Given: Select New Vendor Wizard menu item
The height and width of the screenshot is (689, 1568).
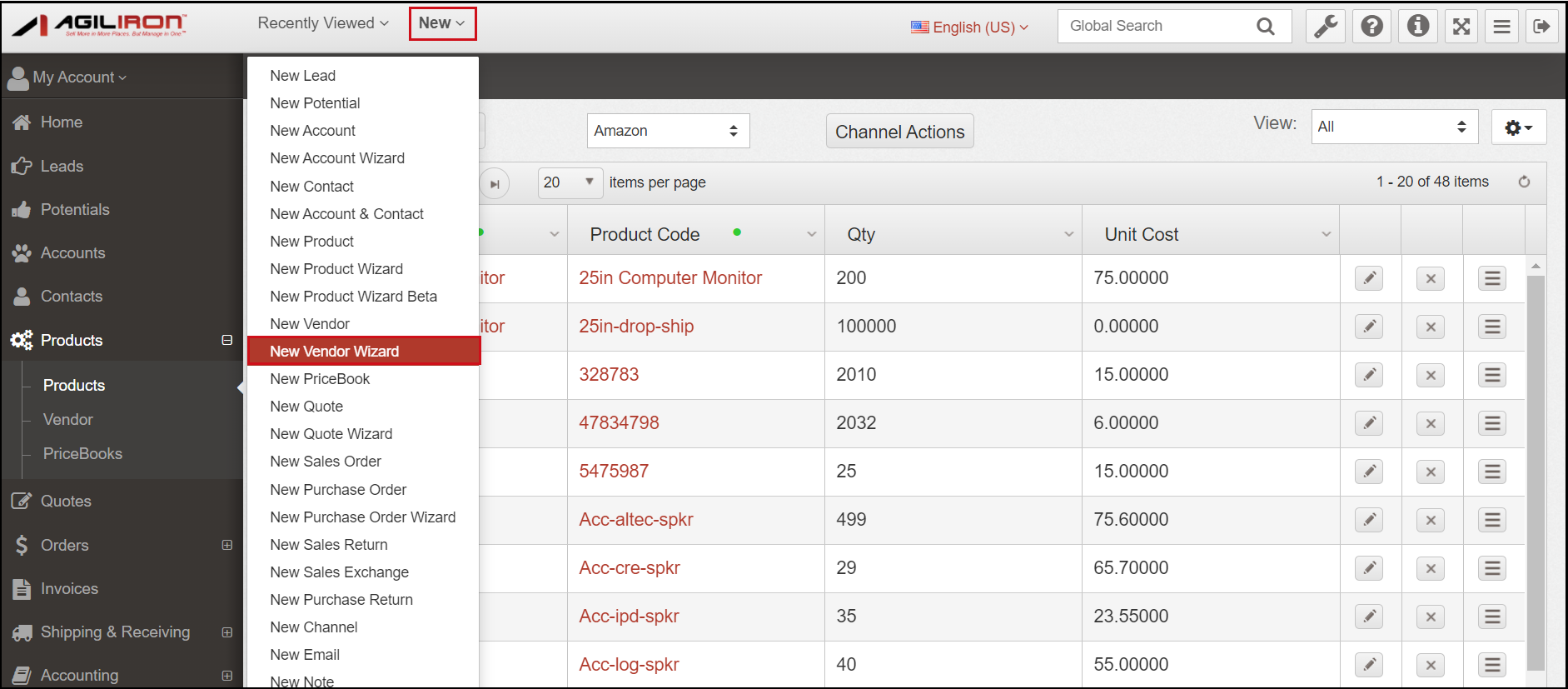Looking at the screenshot, I should [364, 352].
